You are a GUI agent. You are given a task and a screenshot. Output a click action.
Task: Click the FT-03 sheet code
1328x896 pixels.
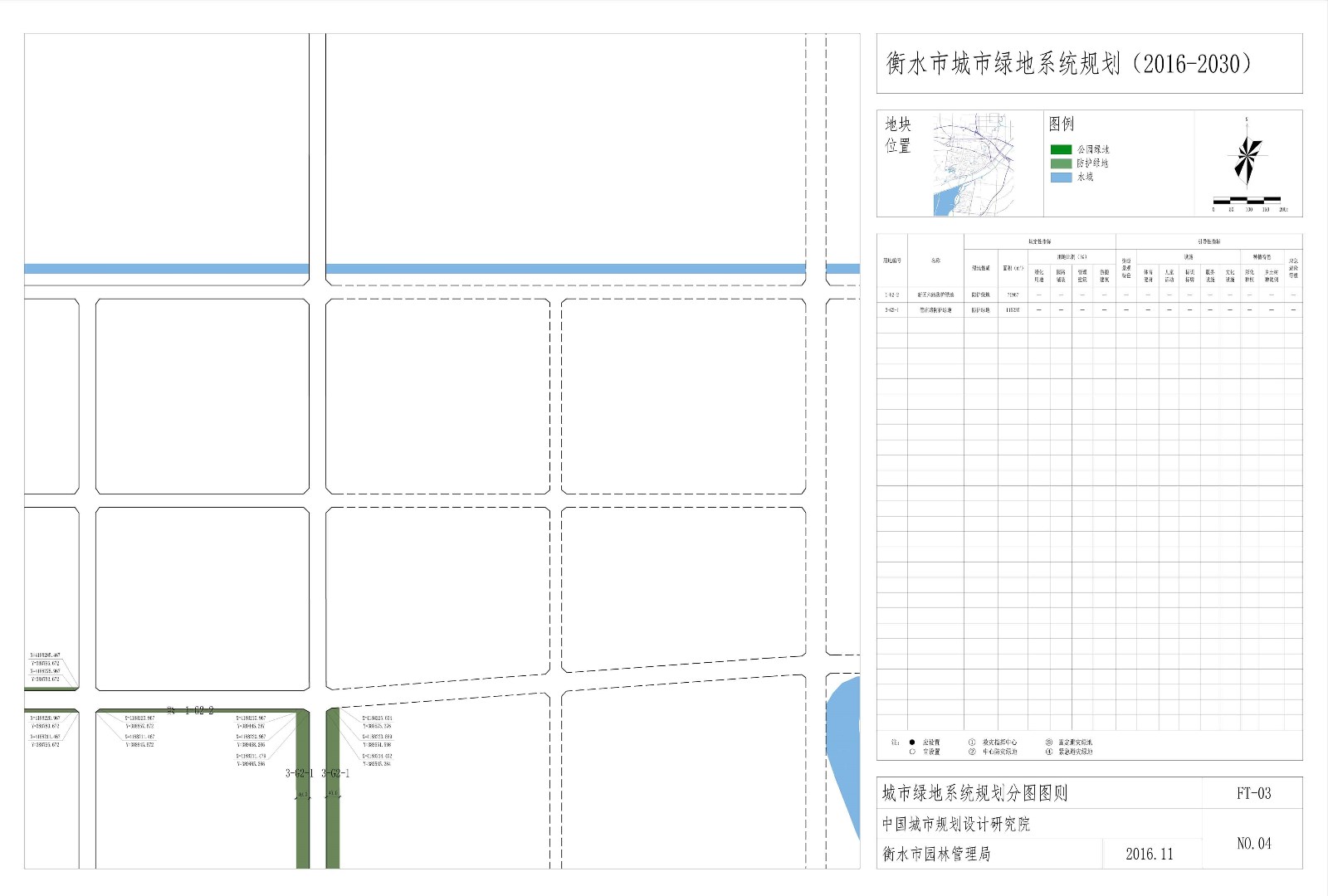(x=1253, y=793)
